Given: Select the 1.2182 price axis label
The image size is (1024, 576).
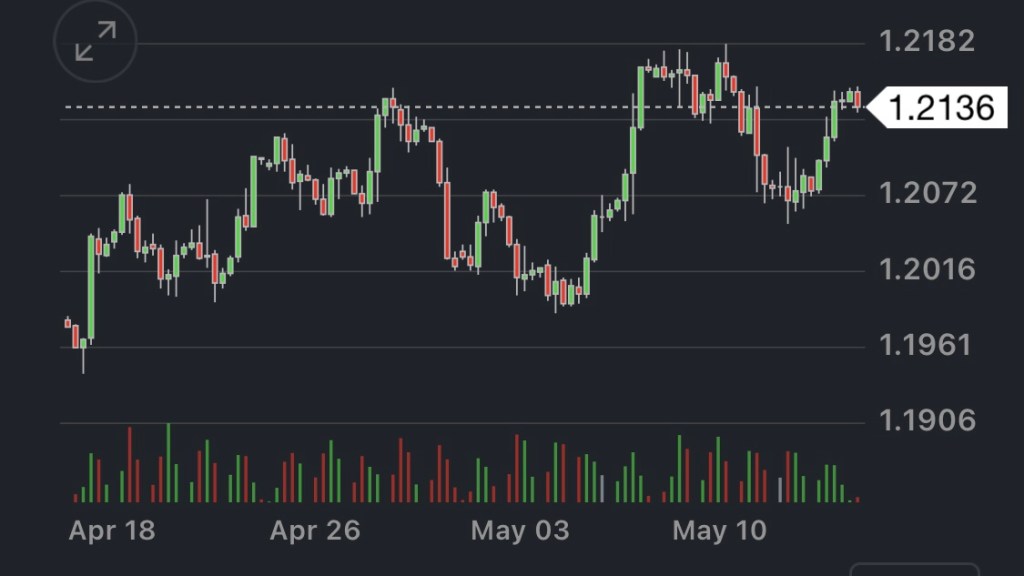Looking at the screenshot, I should (x=926, y=42).
